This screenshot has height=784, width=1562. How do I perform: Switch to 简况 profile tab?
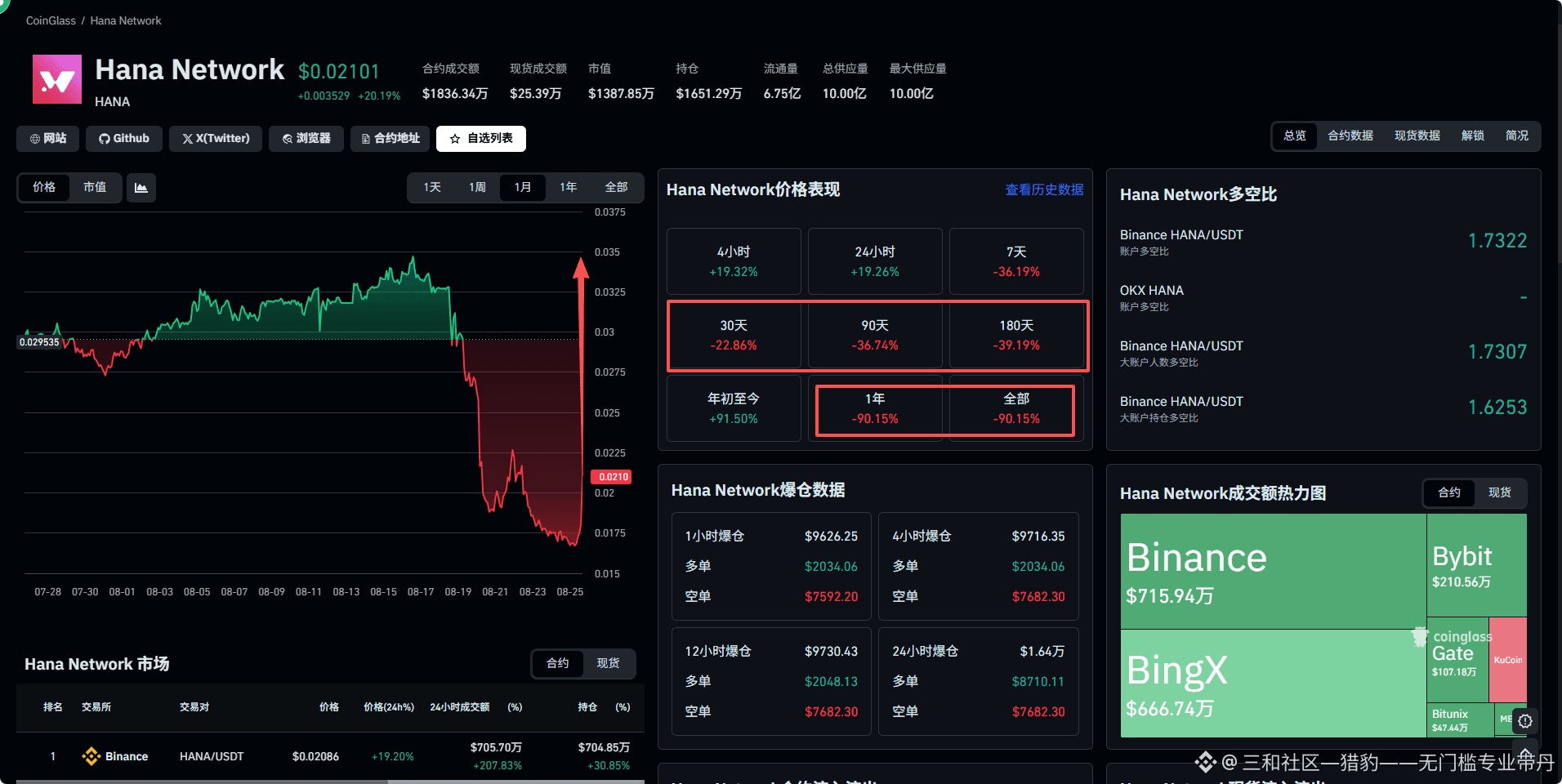[x=1517, y=136]
